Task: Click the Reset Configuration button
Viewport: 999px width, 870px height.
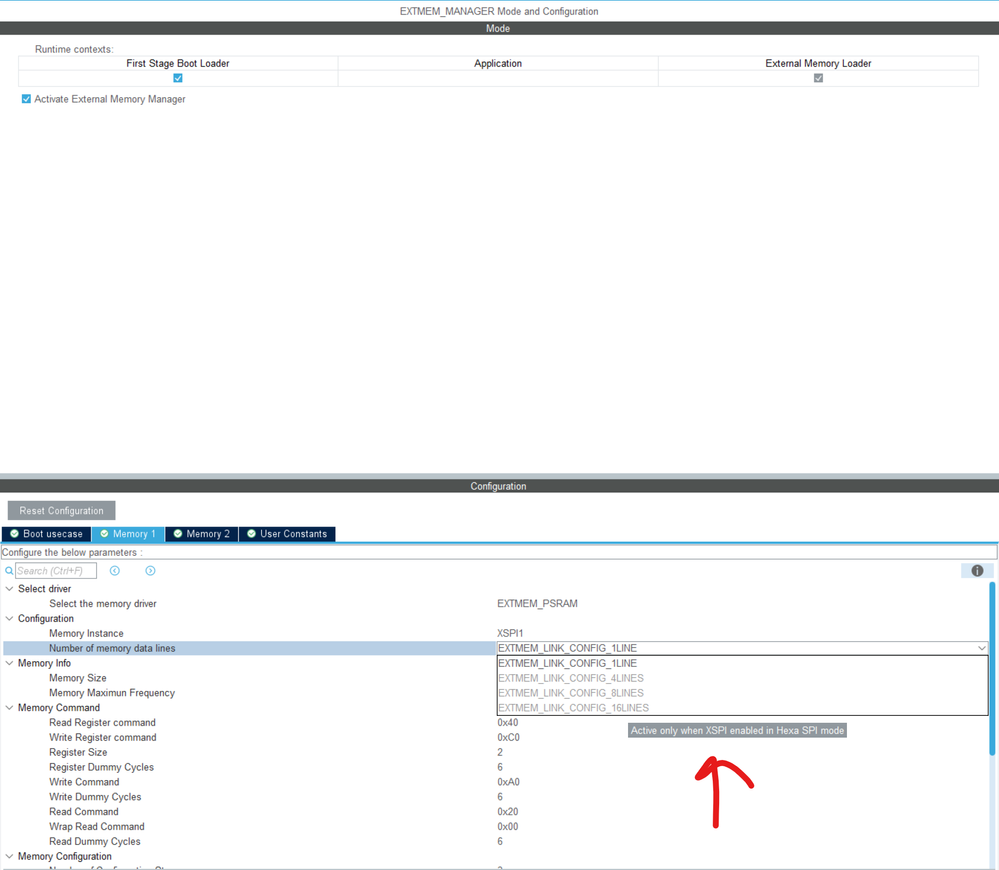Action: (61, 511)
